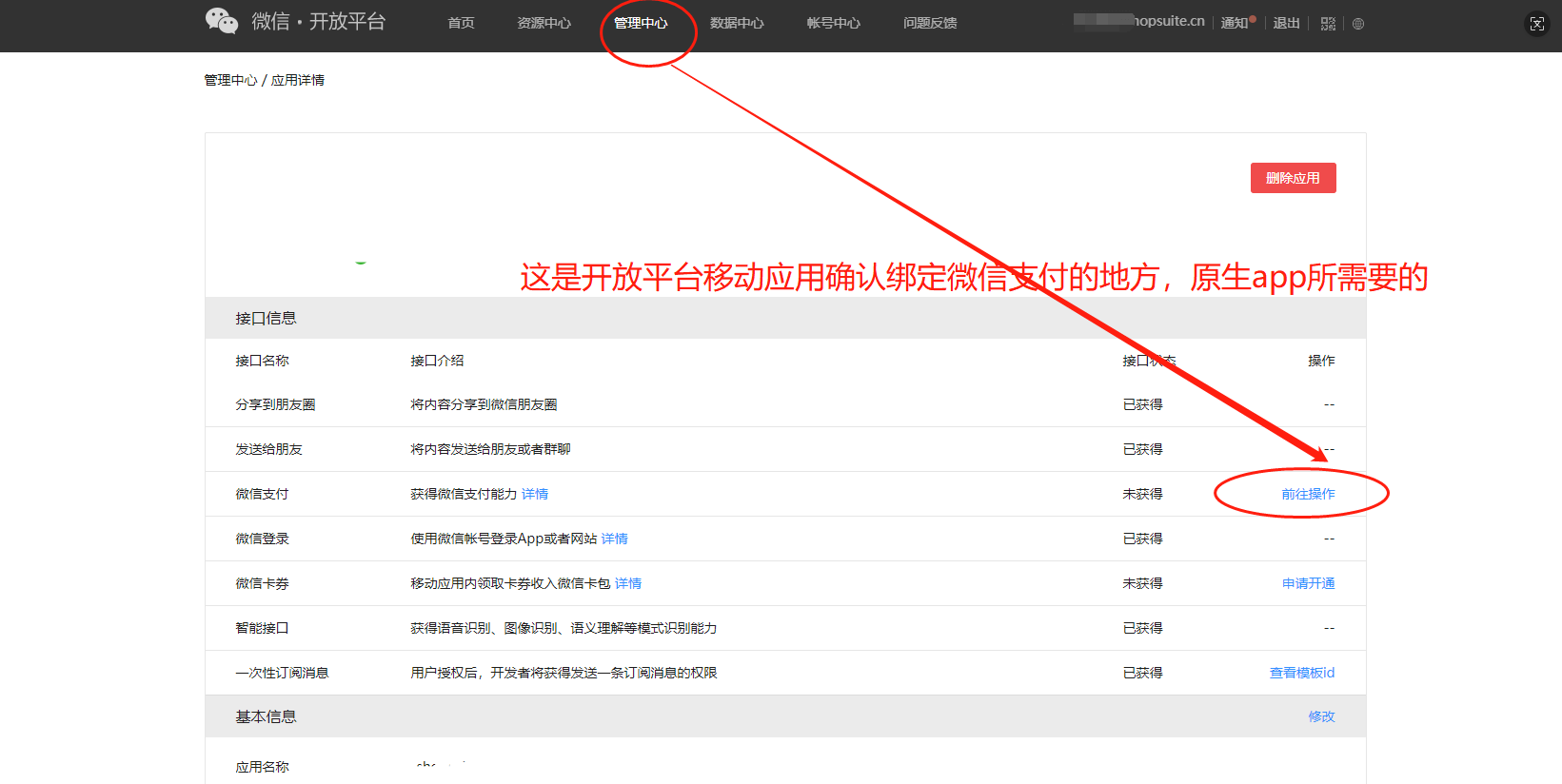
Task: Click the translate capture icon at top right
Action: pos(1536,24)
